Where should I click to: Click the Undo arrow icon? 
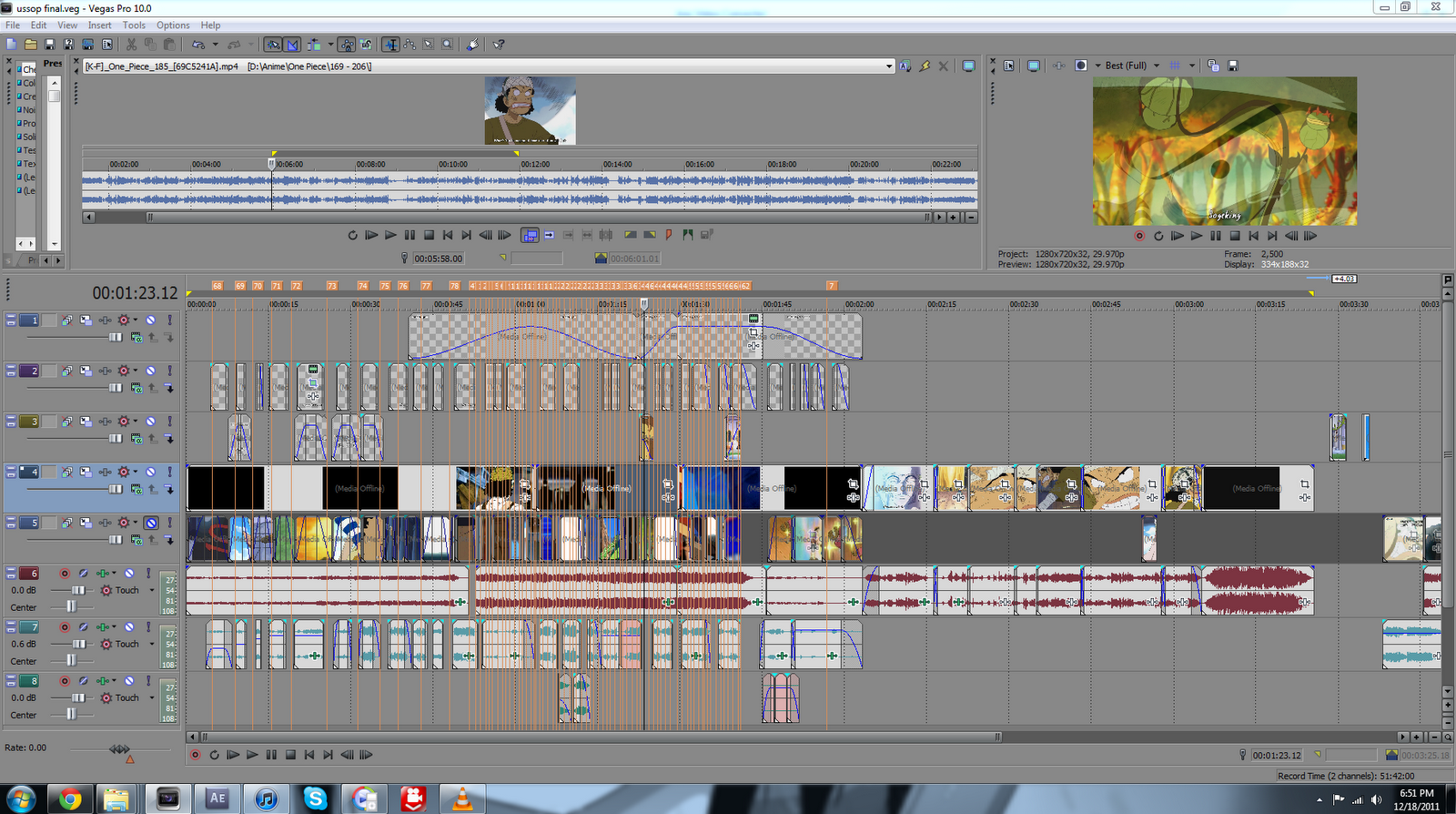tap(197, 44)
